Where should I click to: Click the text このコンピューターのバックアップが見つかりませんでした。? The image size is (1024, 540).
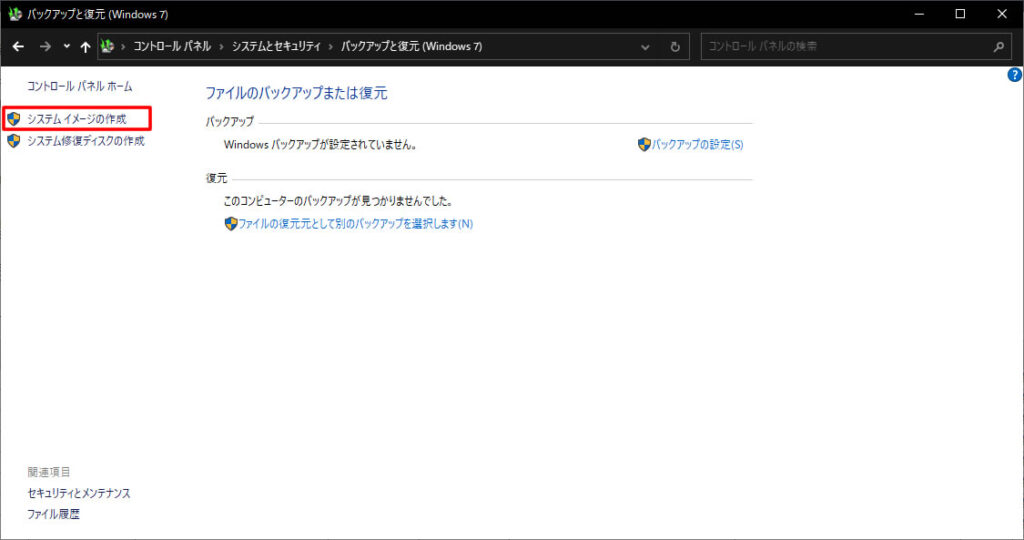tap(338, 201)
